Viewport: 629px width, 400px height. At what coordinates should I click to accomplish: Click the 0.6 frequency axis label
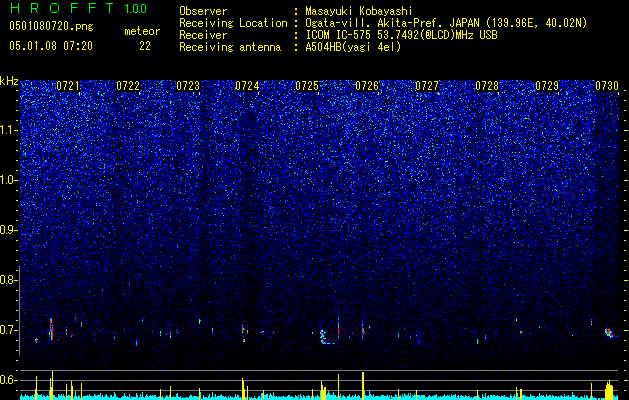[x=9, y=380]
